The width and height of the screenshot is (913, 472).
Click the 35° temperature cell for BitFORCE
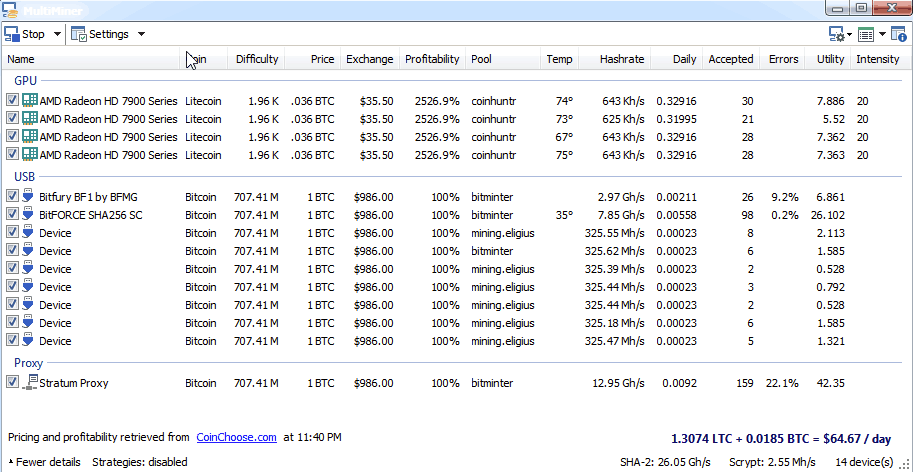(564, 215)
